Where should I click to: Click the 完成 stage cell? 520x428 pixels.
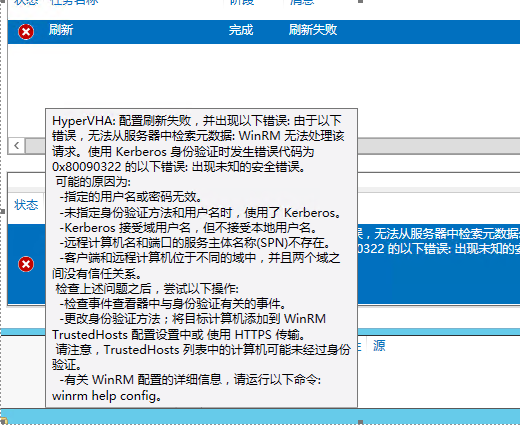click(241, 30)
